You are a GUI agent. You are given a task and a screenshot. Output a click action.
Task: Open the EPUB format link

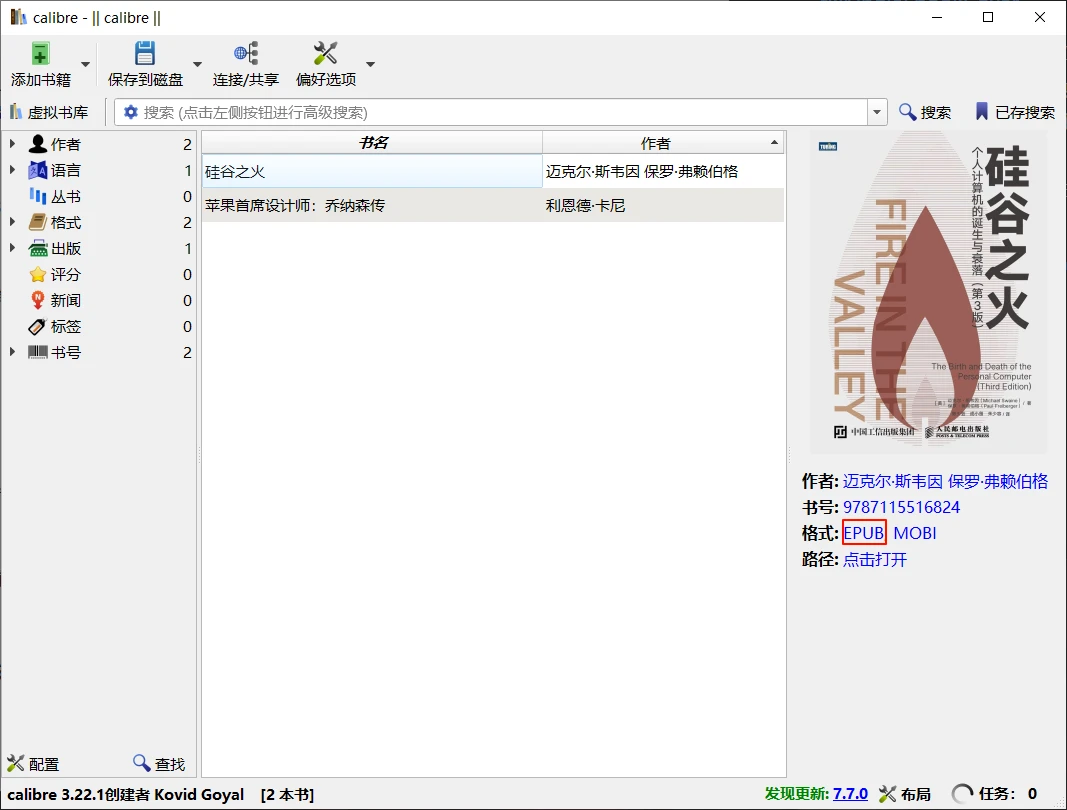[864, 533]
